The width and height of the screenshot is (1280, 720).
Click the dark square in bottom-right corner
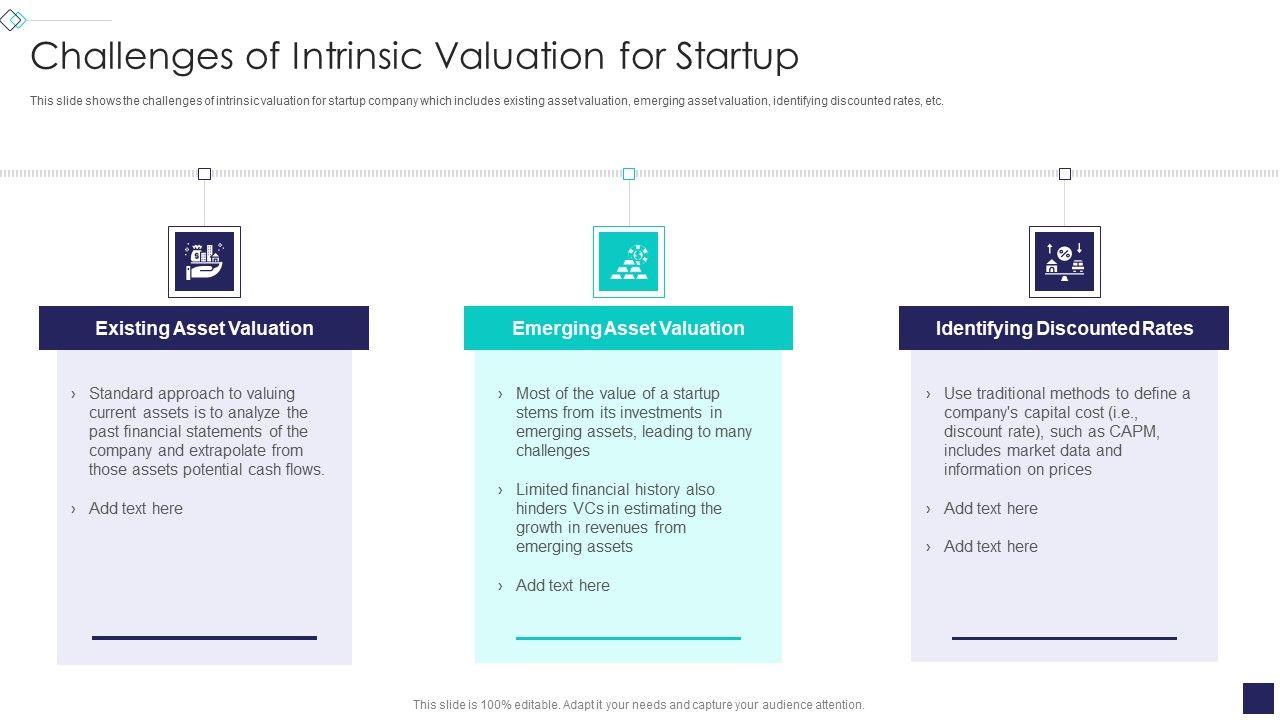coord(1257,698)
